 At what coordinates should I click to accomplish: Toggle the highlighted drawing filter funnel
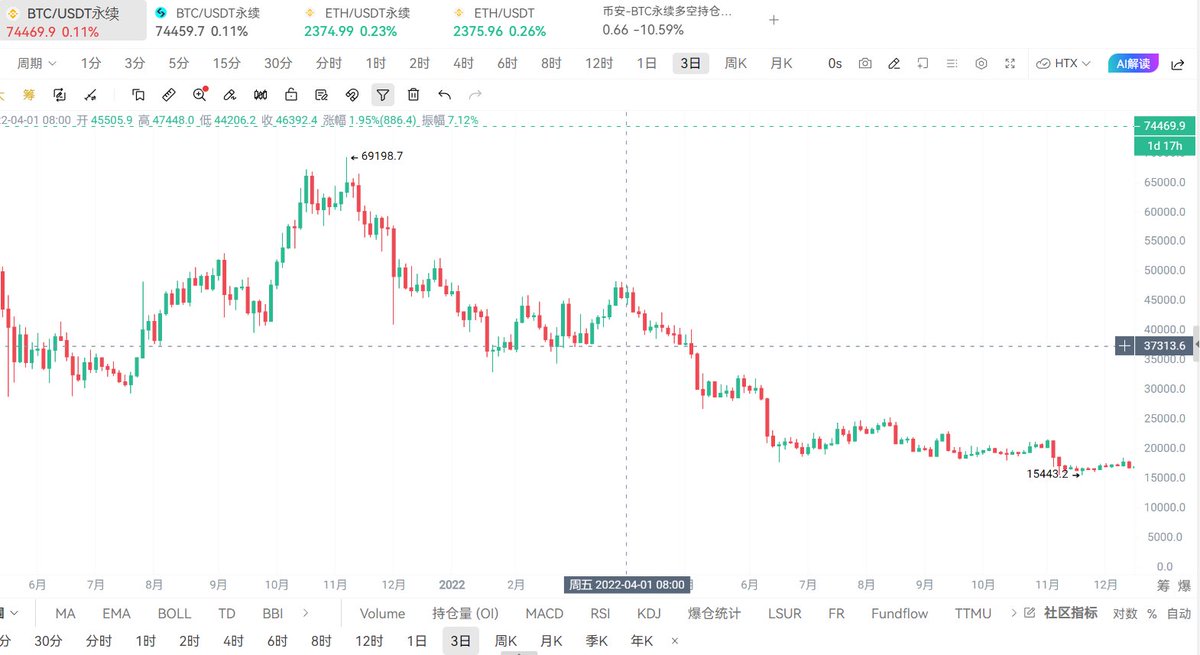pos(382,94)
